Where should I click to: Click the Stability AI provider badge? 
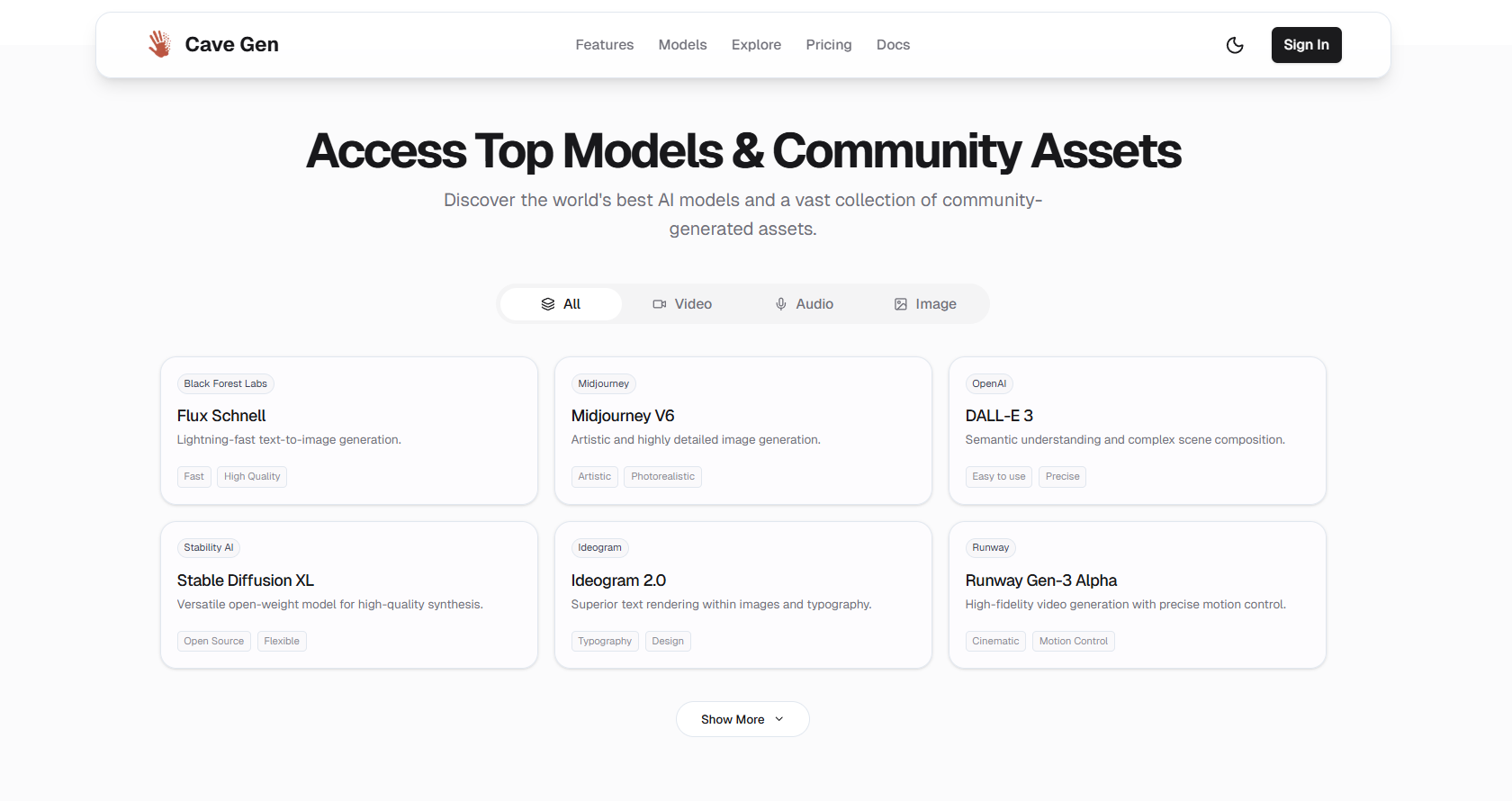[x=209, y=547]
